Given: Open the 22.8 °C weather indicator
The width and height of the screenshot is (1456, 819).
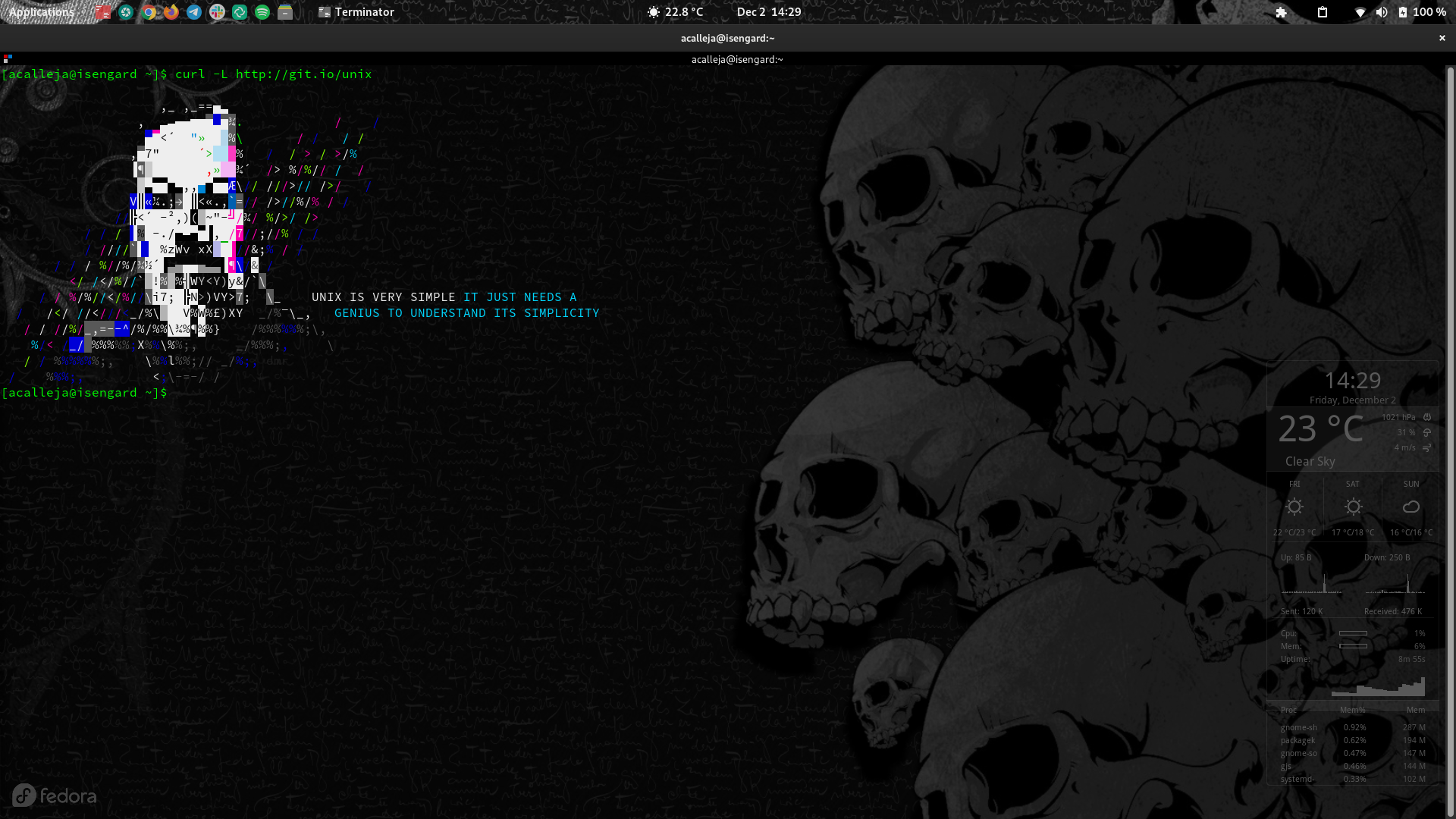Looking at the screenshot, I should (675, 12).
